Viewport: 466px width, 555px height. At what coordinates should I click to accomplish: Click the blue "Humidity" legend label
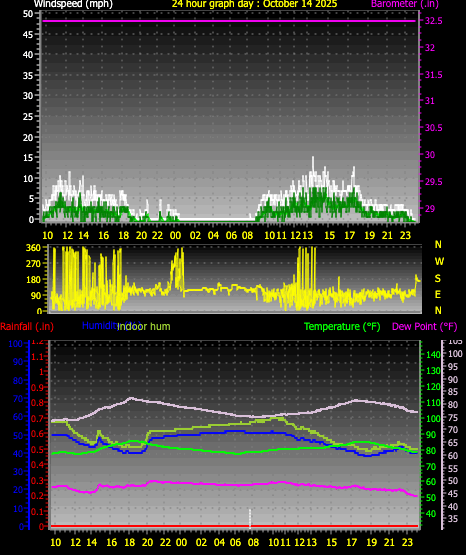click(x=100, y=326)
